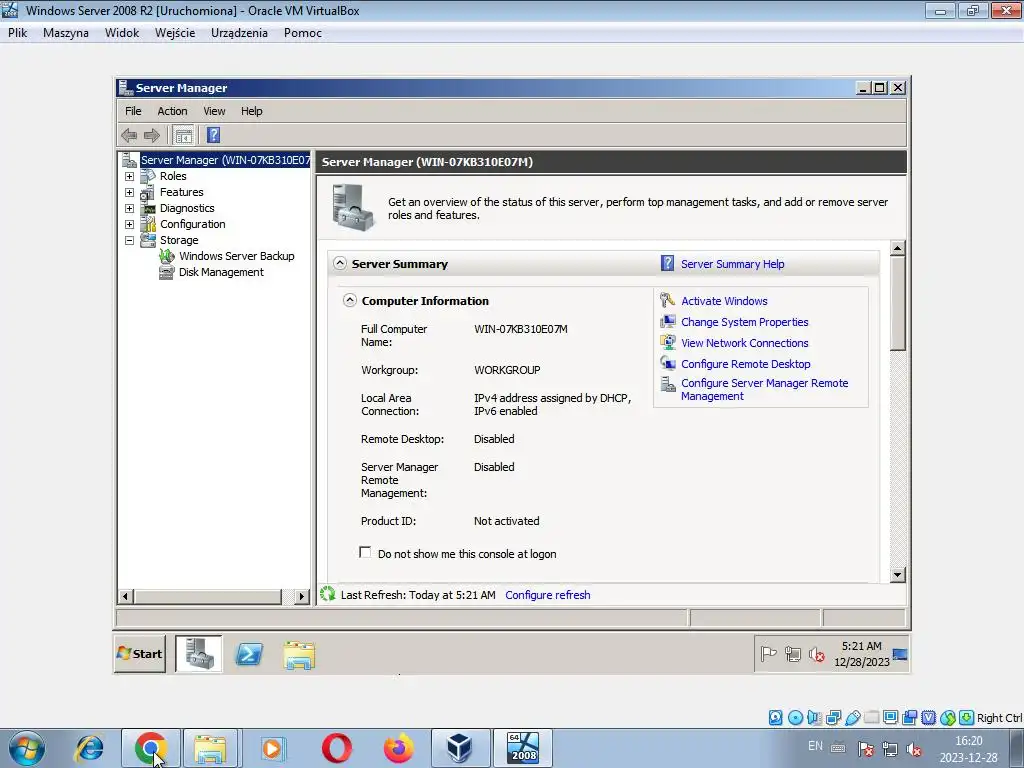The image size is (1024, 768).
Task: Open the VirtualBox Widok menu
Action: 122,33
